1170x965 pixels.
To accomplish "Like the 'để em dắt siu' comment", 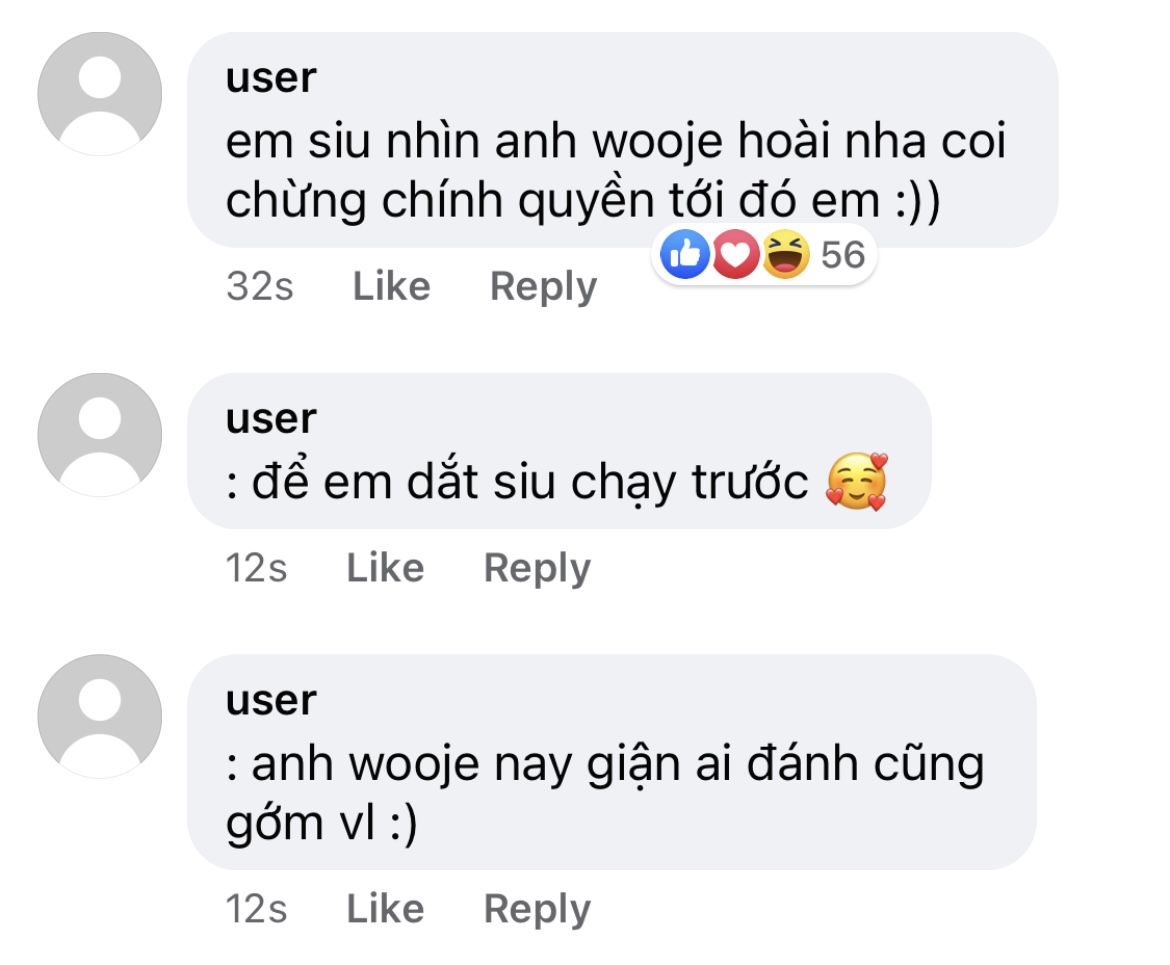I will tap(385, 568).
